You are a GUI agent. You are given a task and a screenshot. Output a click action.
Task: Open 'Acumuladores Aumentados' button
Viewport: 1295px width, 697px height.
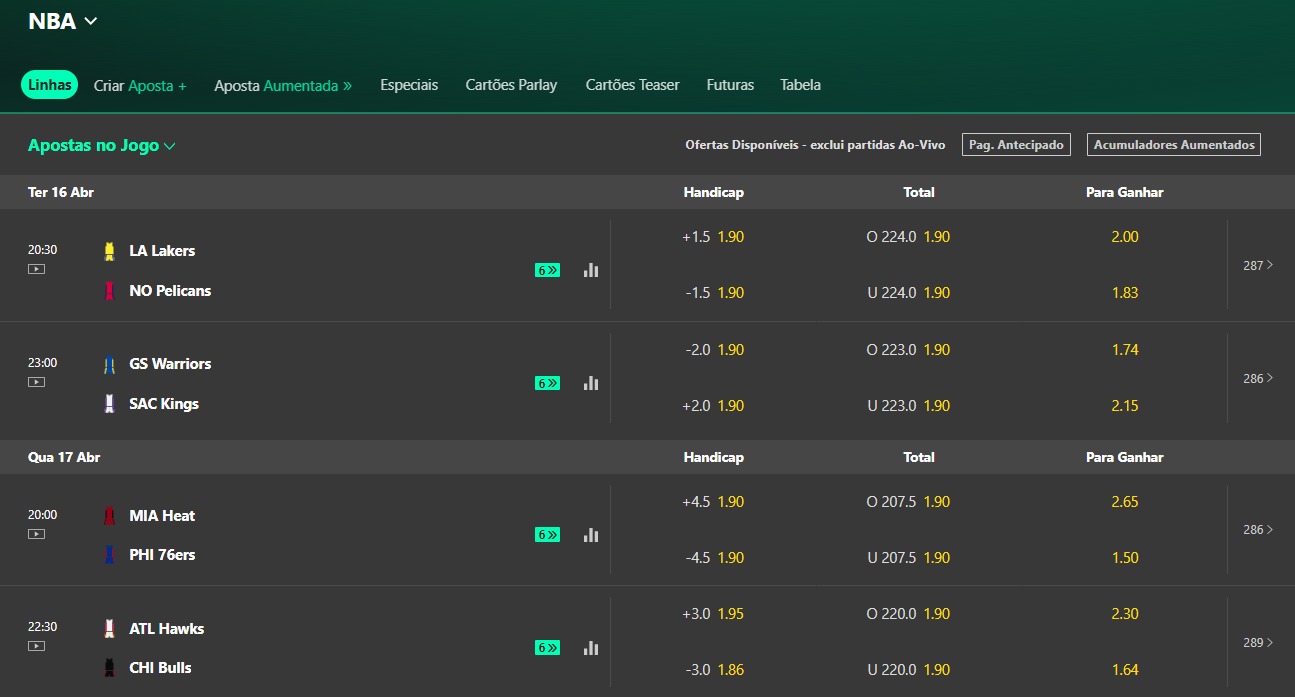click(1173, 144)
